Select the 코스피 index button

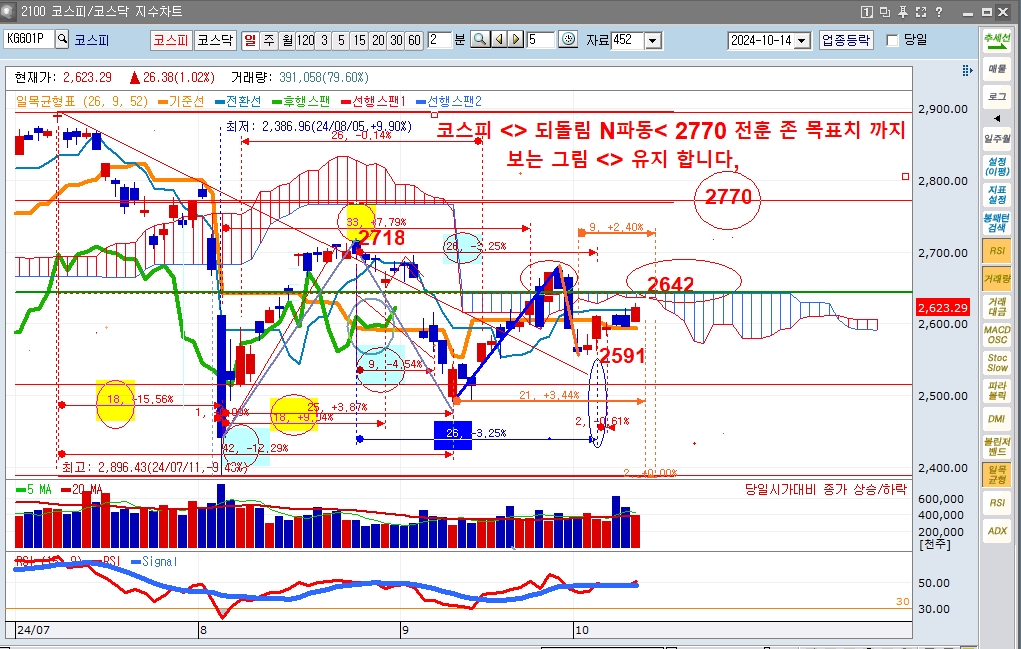tap(171, 40)
